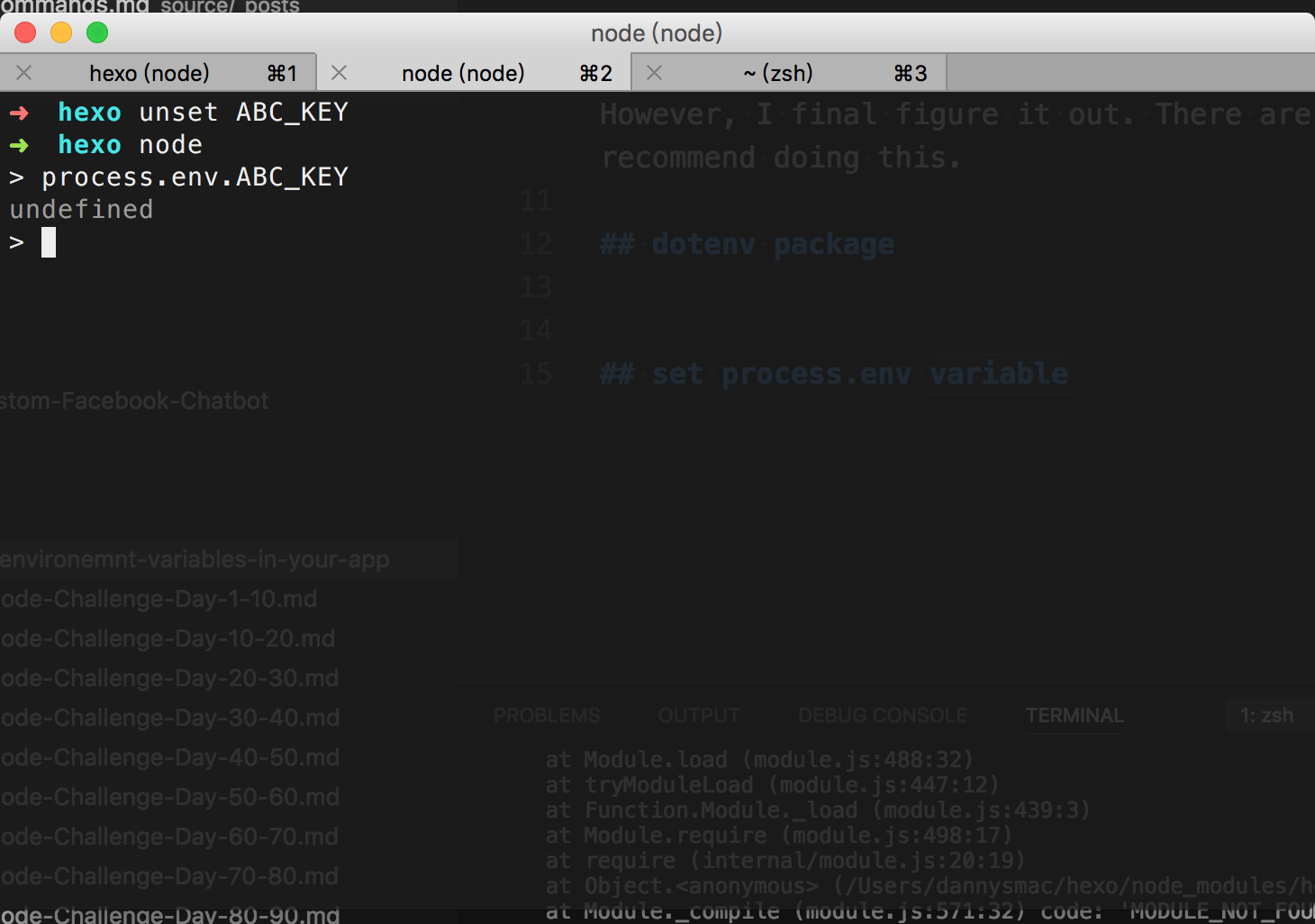
Task: Open the OUTPUT panel tab in editor
Action: click(x=699, y=716)
